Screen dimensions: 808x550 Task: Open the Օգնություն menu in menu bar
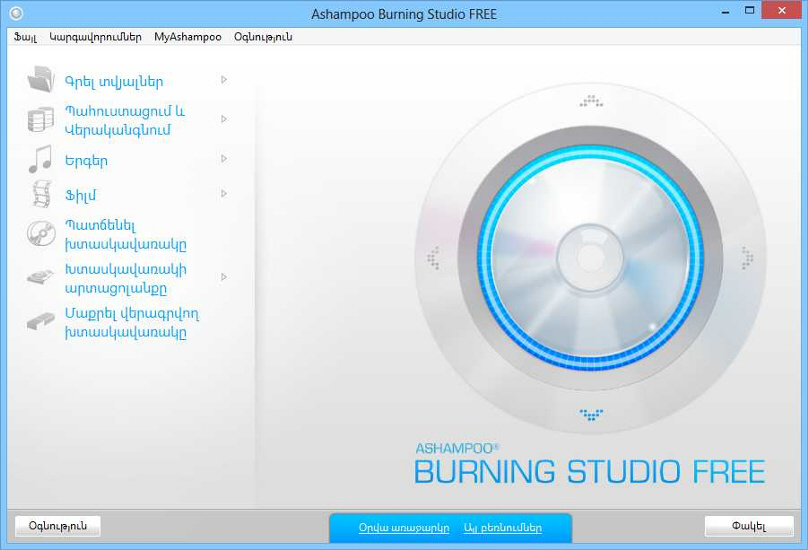pyautogui.click(x=263, y=37)
